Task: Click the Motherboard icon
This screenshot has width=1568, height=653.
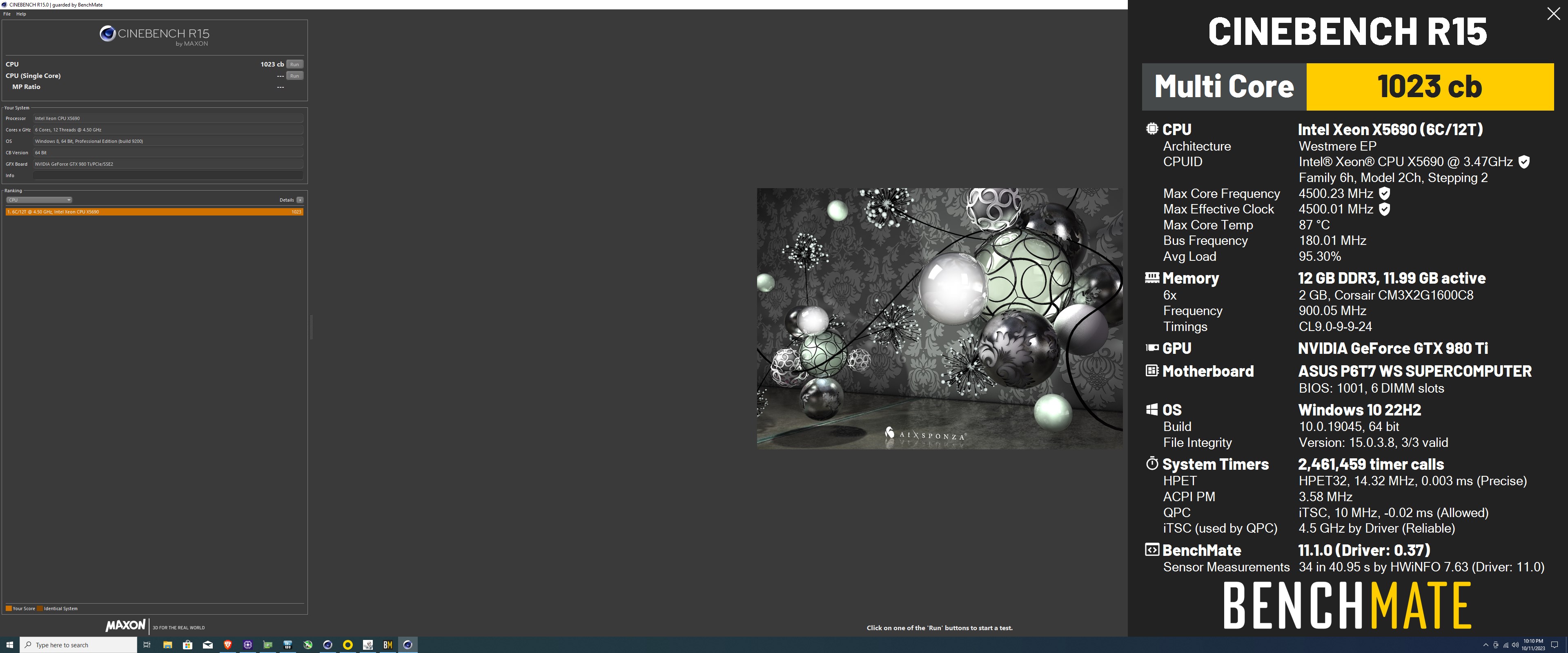Action: point(1151,370)
